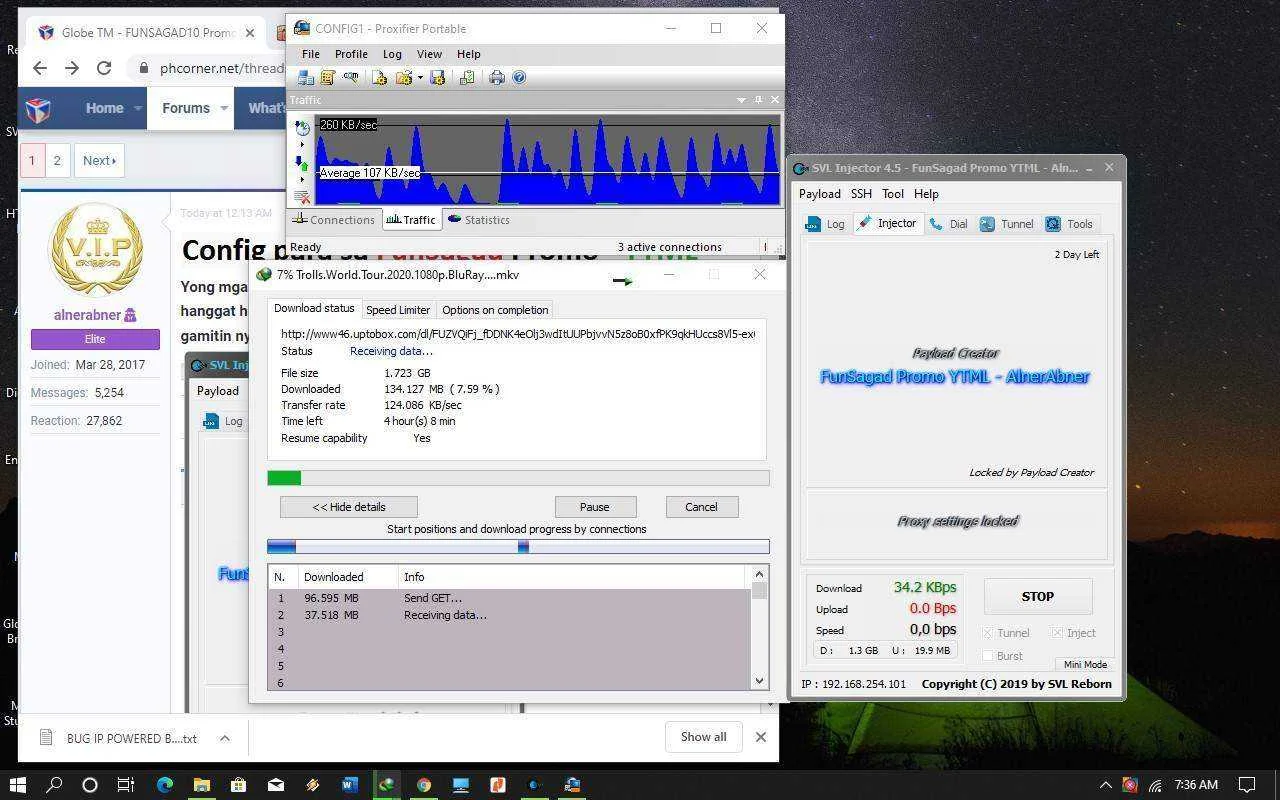Open the dropdown arrow next to Open Profile icon

(420, 77)
